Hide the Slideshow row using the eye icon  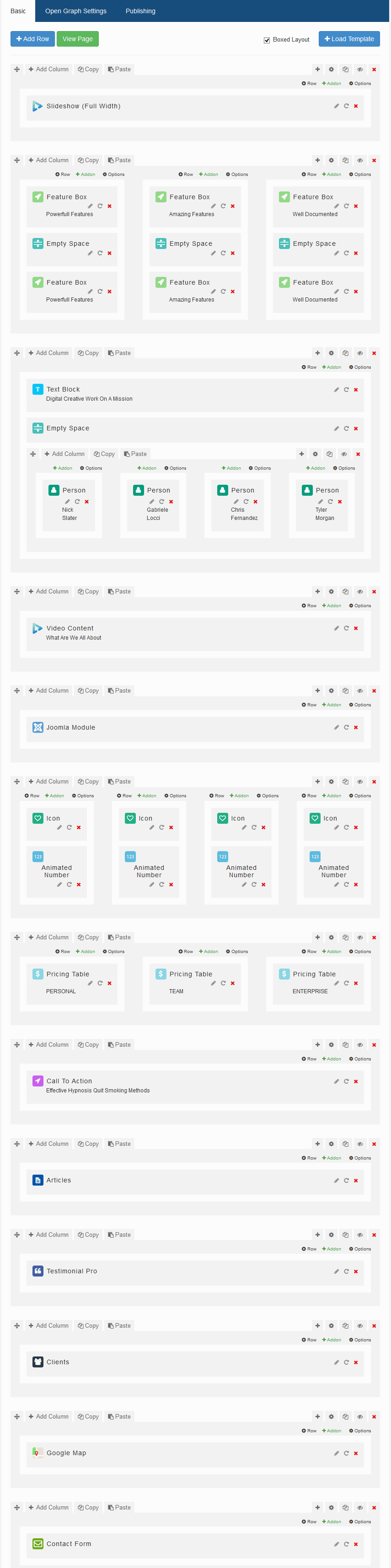(x=360, y=69)
